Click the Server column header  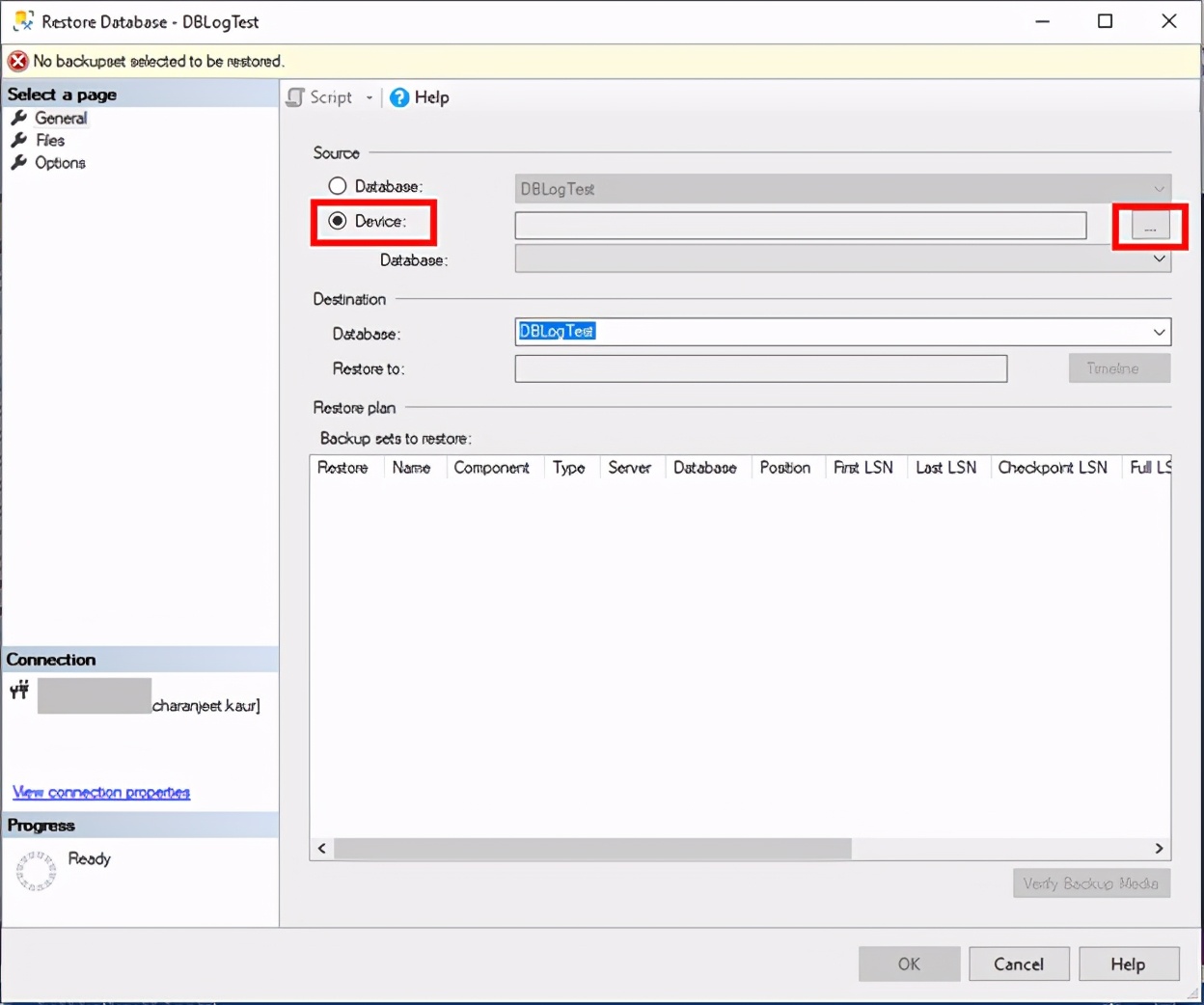click(x=632, y=468)
